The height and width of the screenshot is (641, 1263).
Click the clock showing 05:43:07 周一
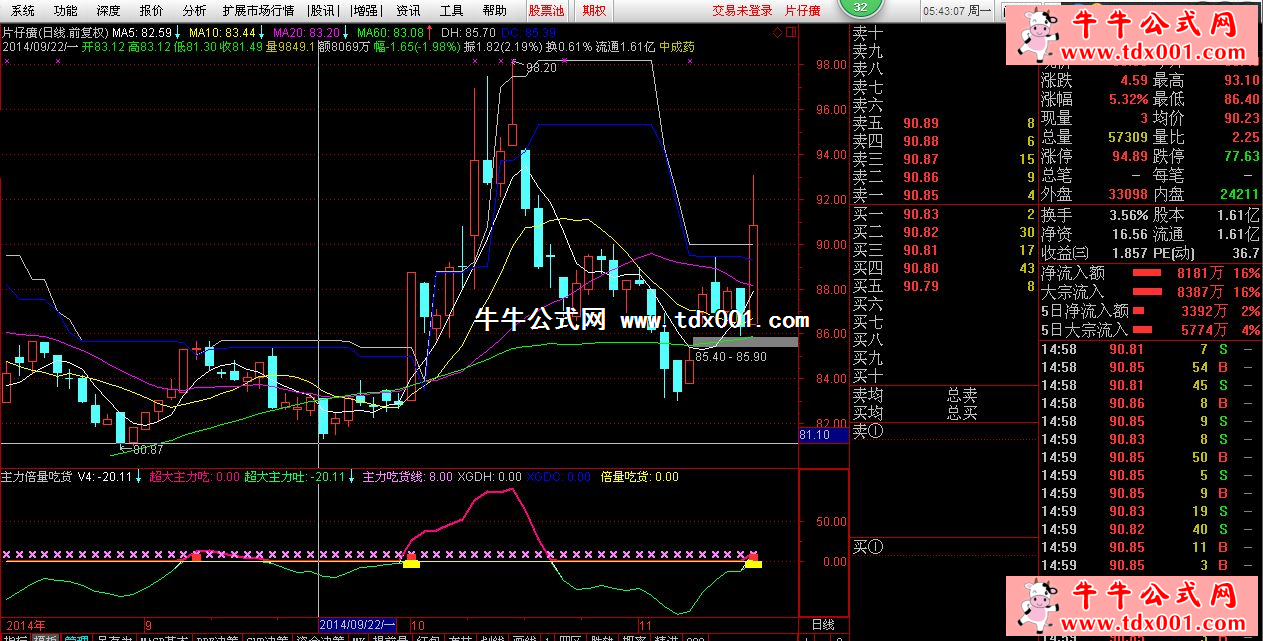point(958,10)
